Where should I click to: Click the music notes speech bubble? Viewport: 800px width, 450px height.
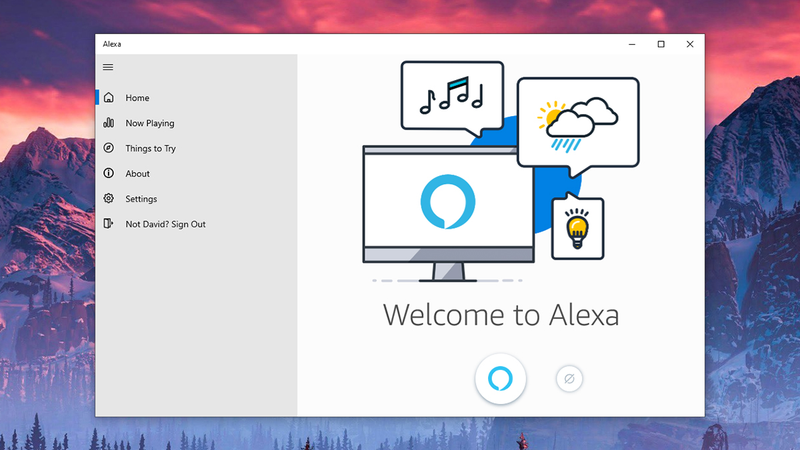pyautogui.click(x=452, y=98)
